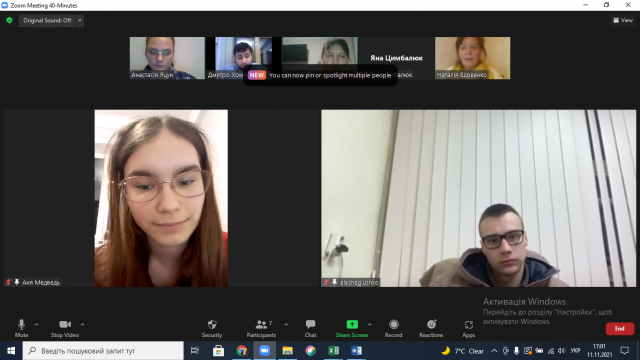This screenshot has width=640, height=360.
Task: Click muted microphone icon on aleshag video
Action: point(326,282)
